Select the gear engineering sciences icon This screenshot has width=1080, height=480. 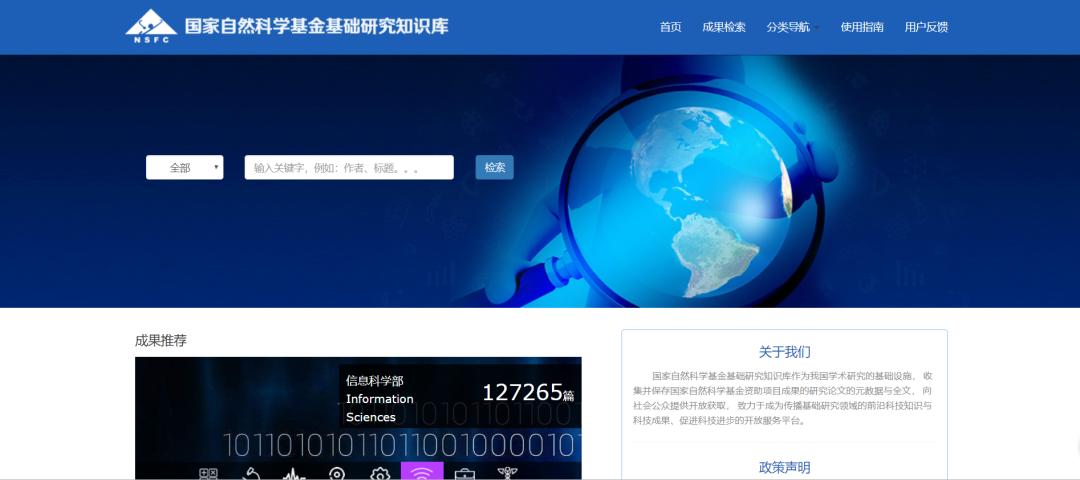pos(380,473)
